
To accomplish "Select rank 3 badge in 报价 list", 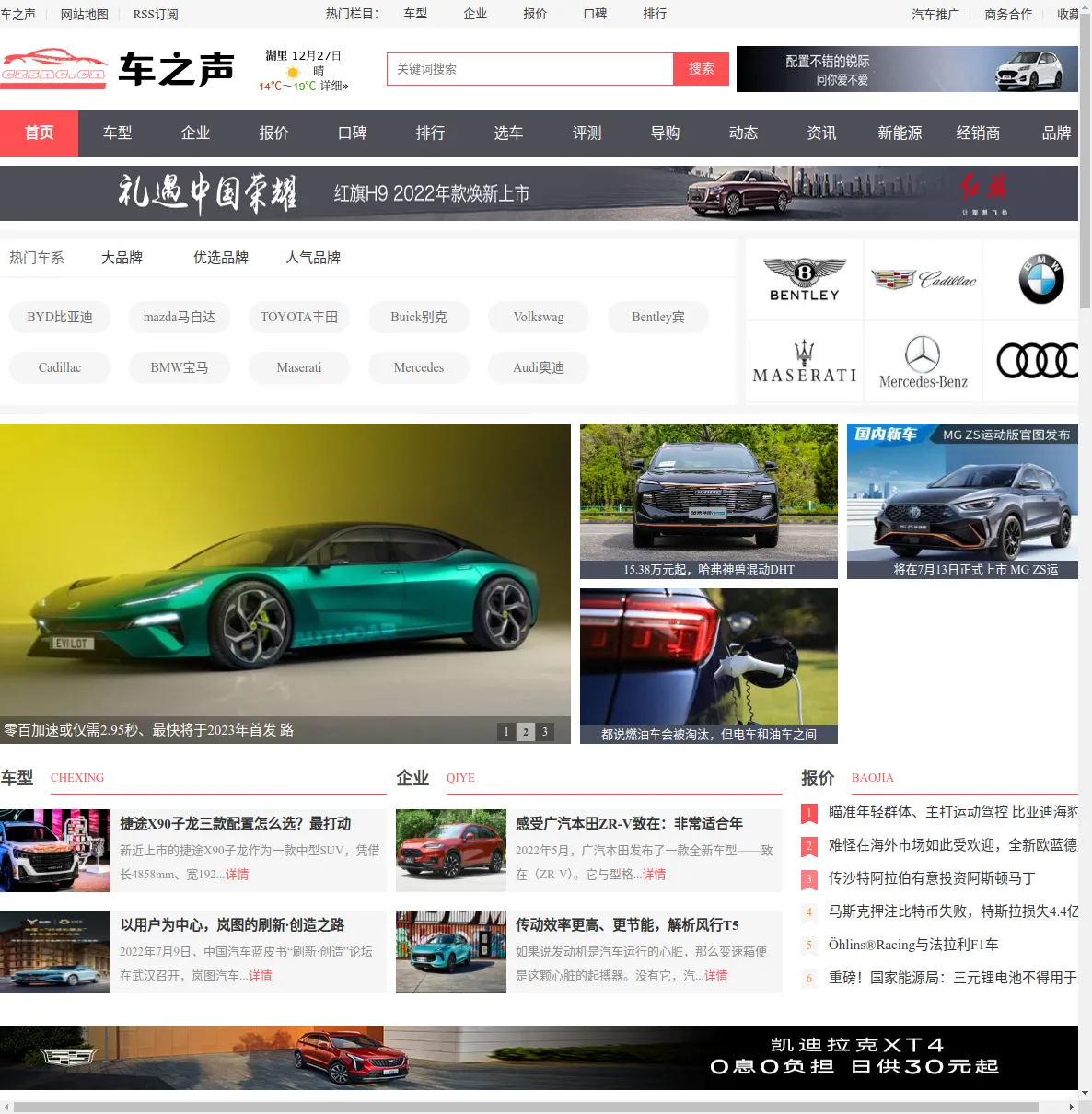I will coord(809,879).
